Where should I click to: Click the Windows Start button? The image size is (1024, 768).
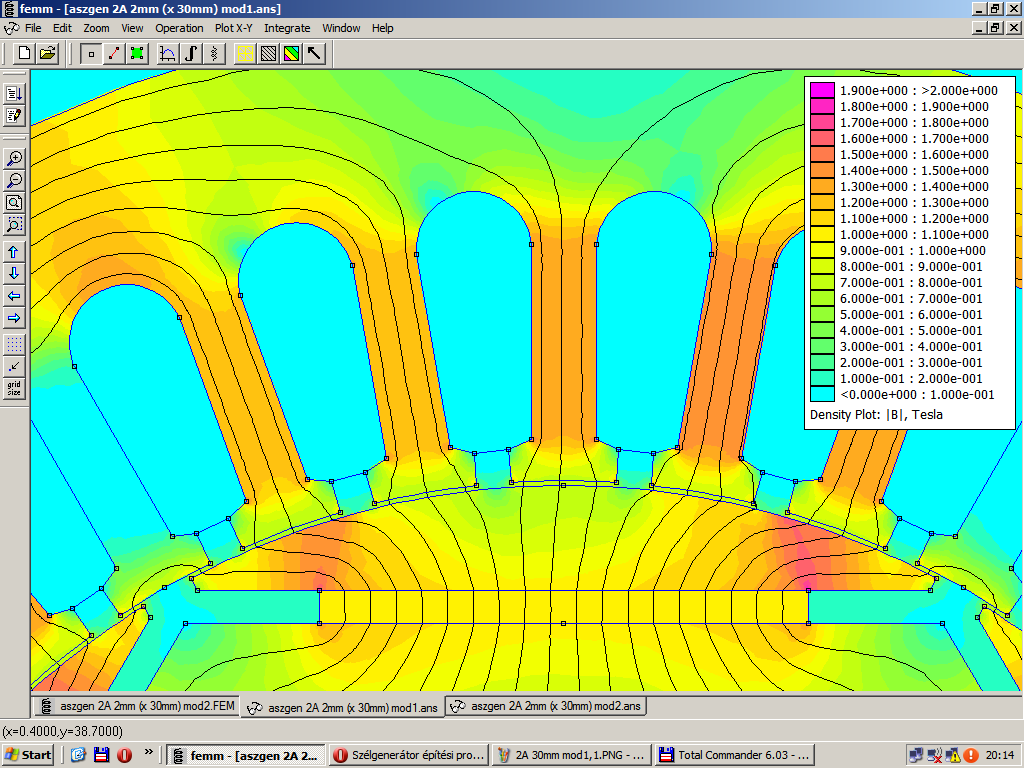[27, 755]
